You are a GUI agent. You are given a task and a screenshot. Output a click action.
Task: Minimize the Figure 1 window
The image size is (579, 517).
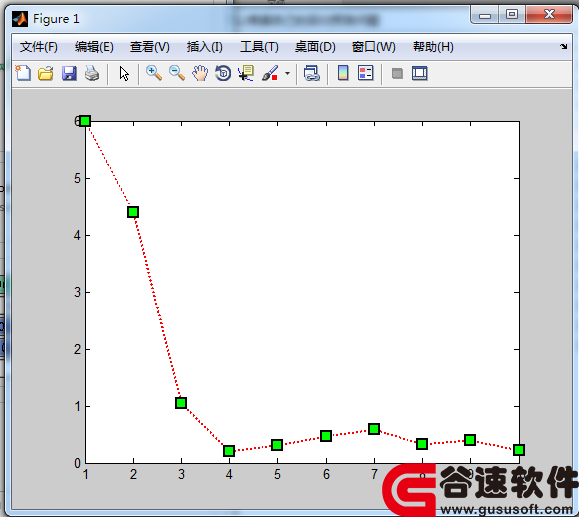click(x=485, y=15)
